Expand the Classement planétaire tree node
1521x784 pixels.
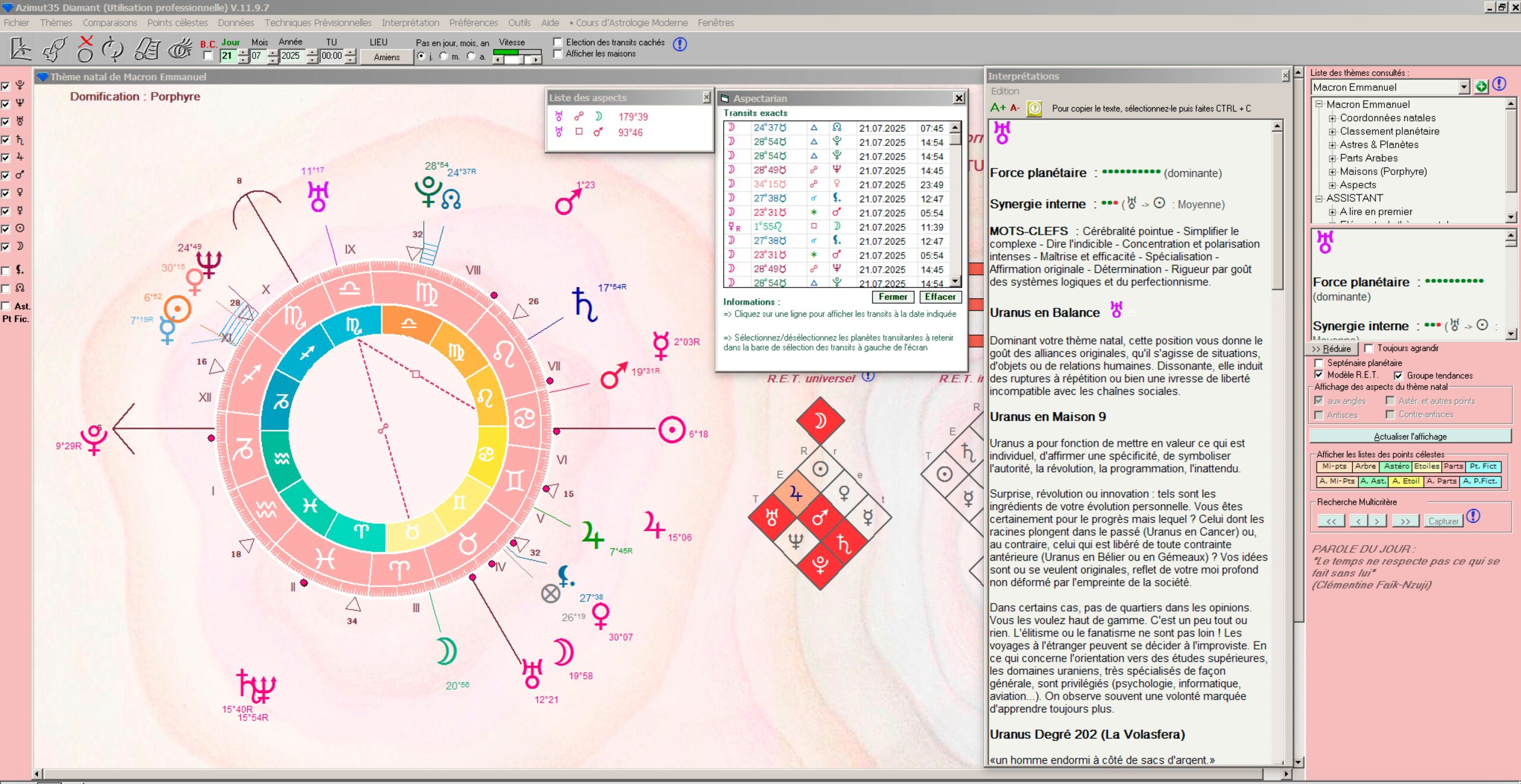pos(1332,132)
